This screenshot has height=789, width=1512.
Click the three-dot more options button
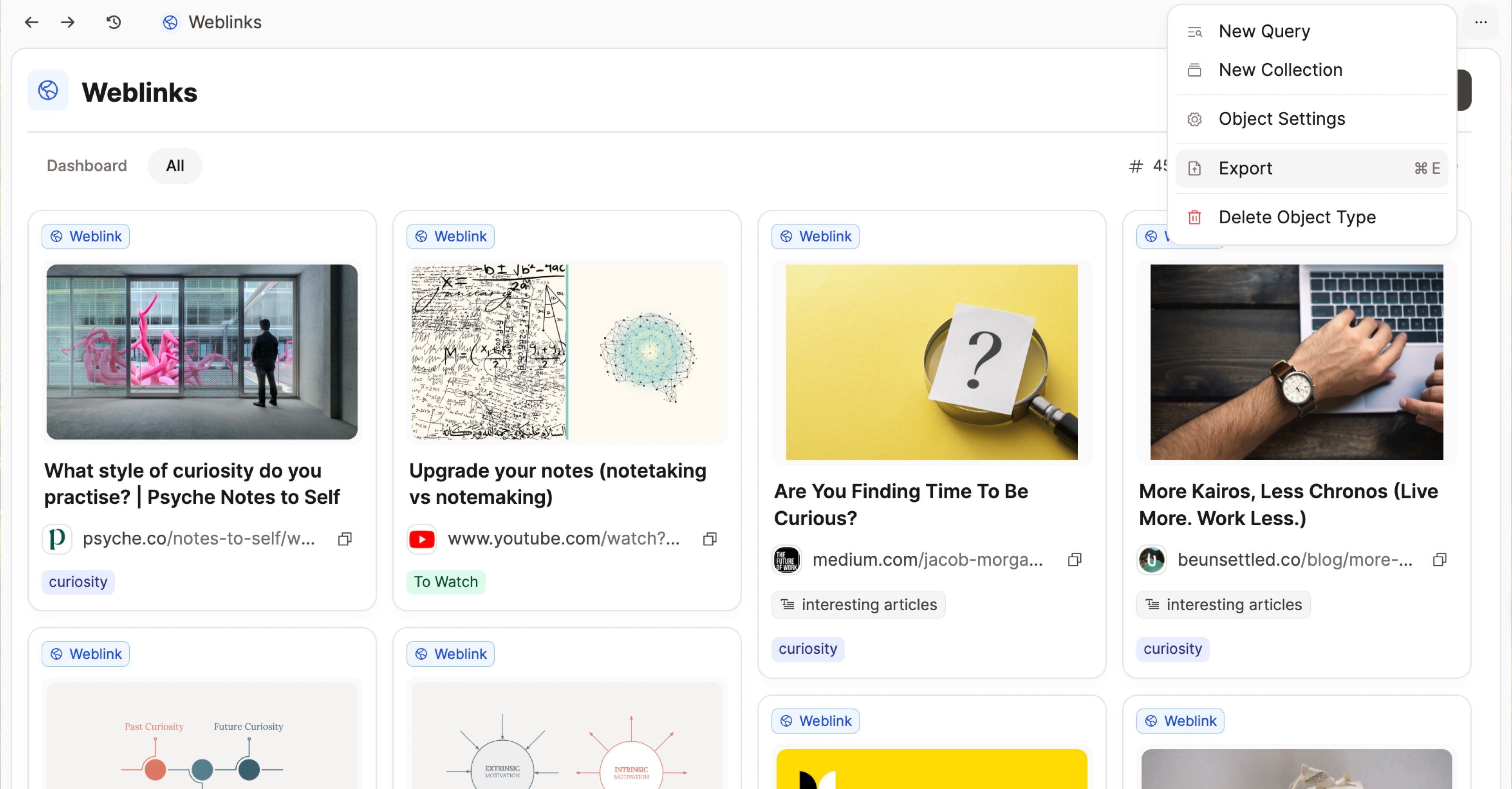[1480, 22]
